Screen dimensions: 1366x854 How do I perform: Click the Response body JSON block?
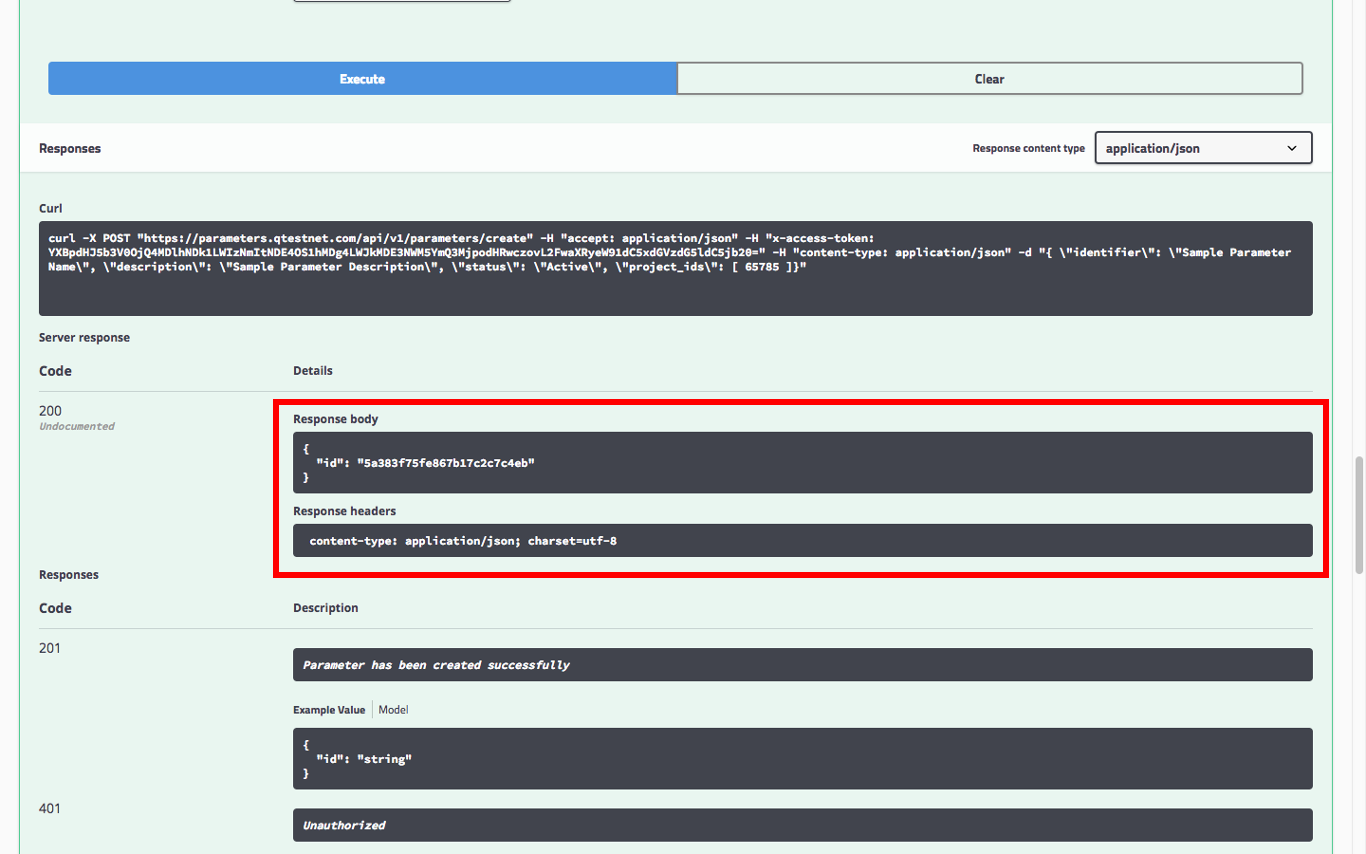click(x=802, y=462)
